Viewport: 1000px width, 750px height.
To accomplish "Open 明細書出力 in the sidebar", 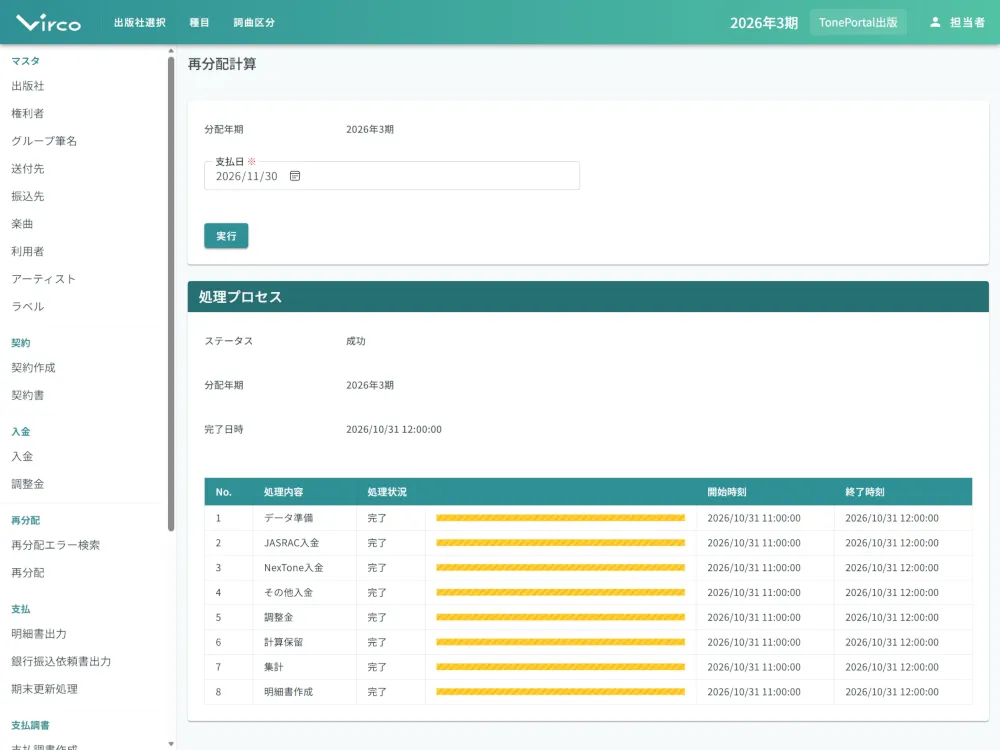I will [39, 634].
